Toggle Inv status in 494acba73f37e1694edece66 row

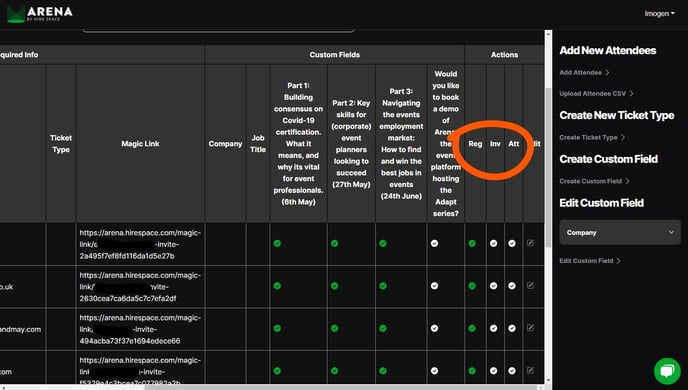pyautogui.click(x=493, y=328)
